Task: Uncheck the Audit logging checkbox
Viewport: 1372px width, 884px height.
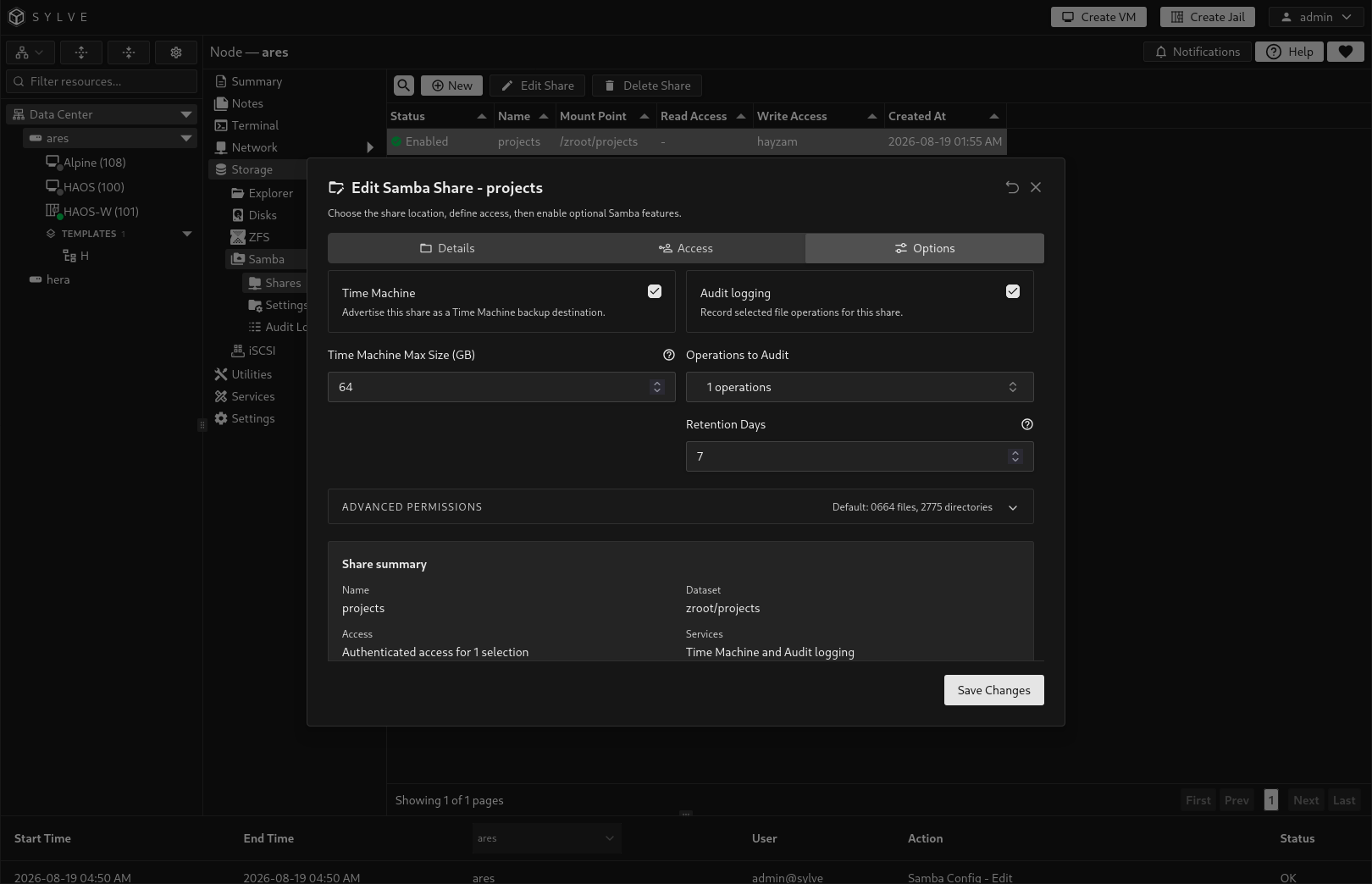Action: (1013, 291)
